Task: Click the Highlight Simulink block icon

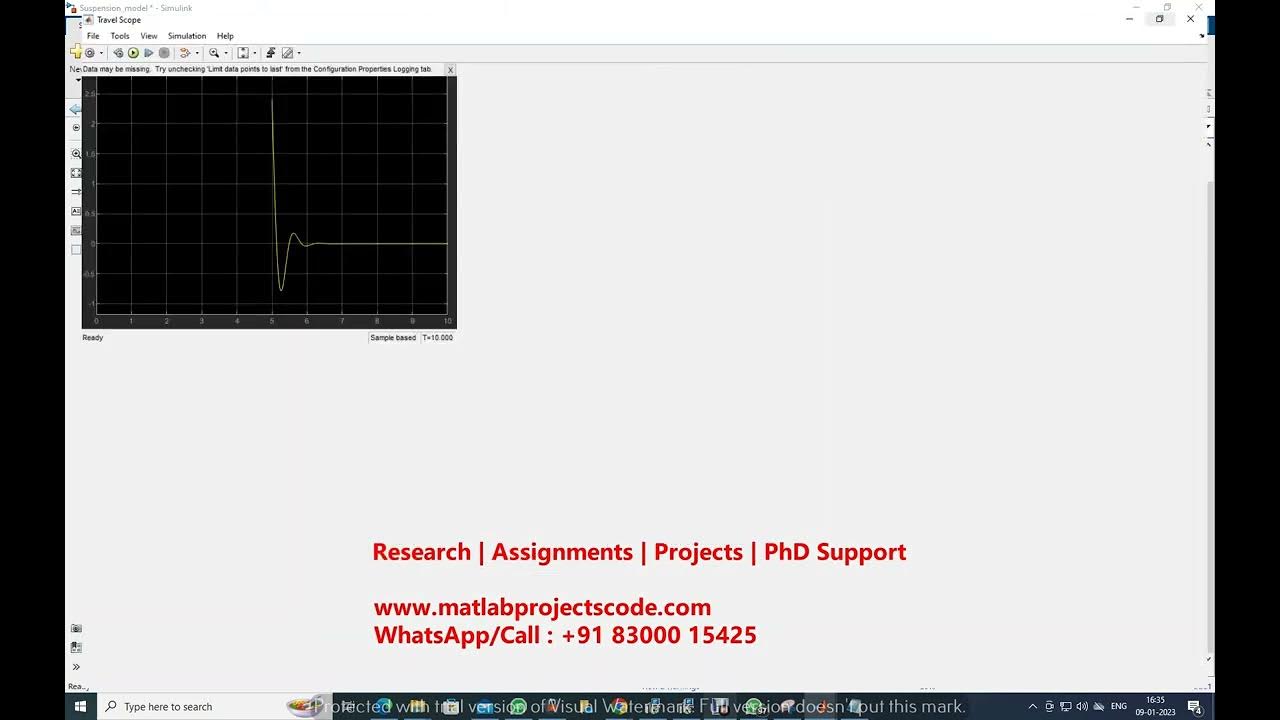Action: coord(185,53)
